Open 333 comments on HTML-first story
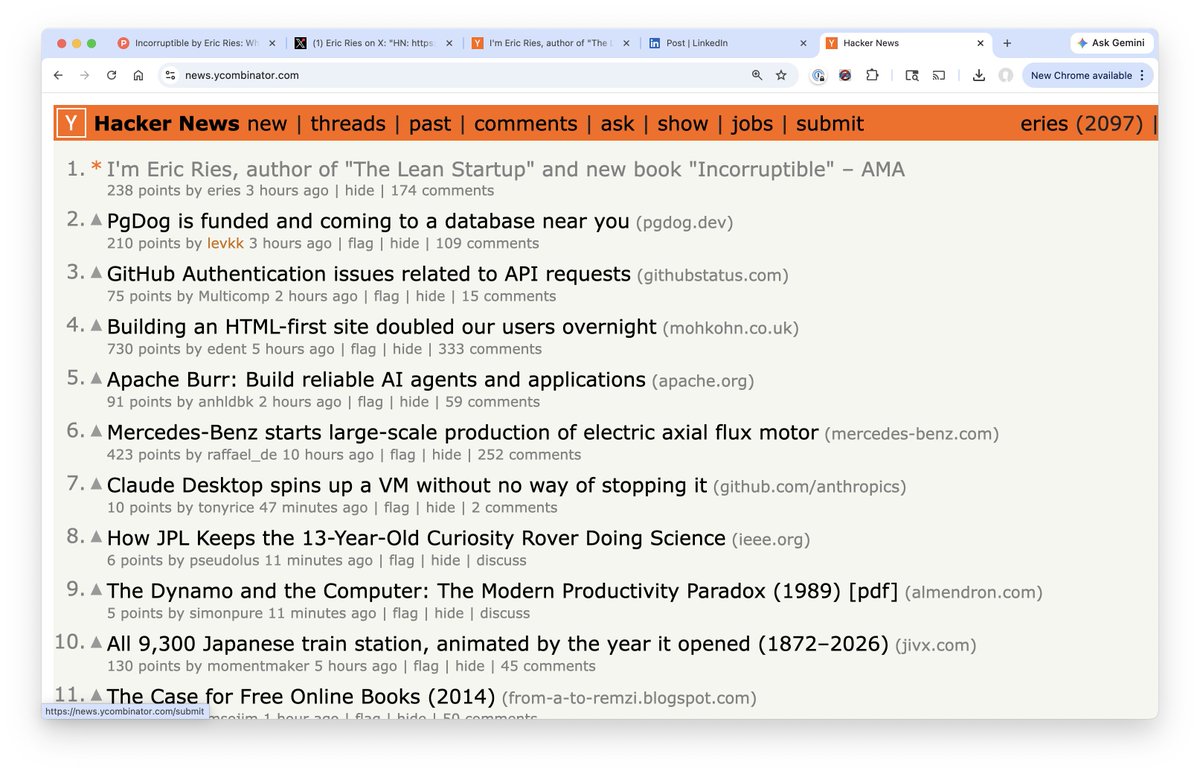Screen dimensions: 1200x774 [x=490, y=349]
